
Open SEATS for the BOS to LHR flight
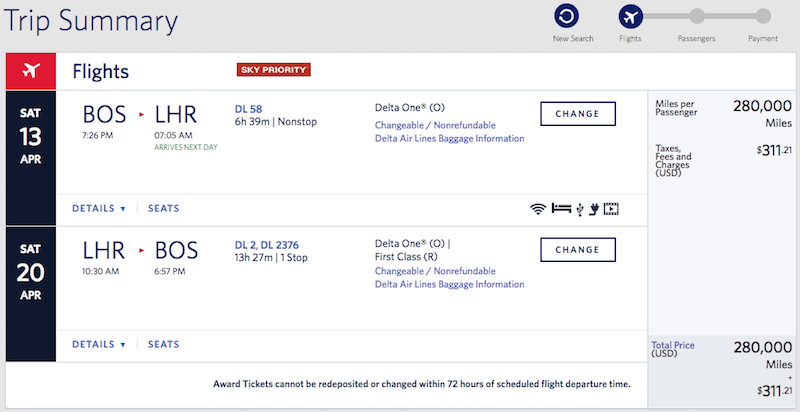click(x=163, y=209)
